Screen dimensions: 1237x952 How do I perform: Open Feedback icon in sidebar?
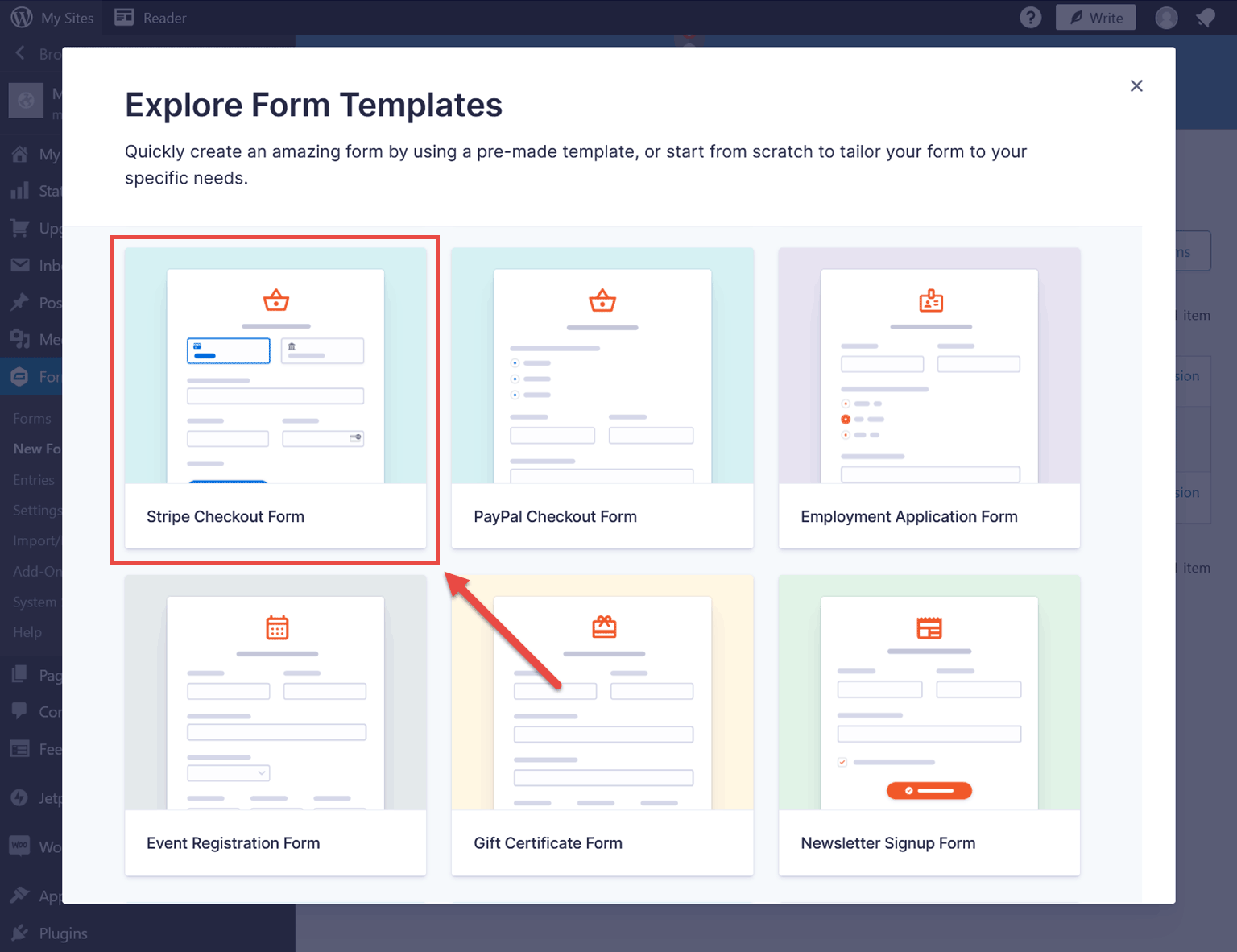[20, 748]
